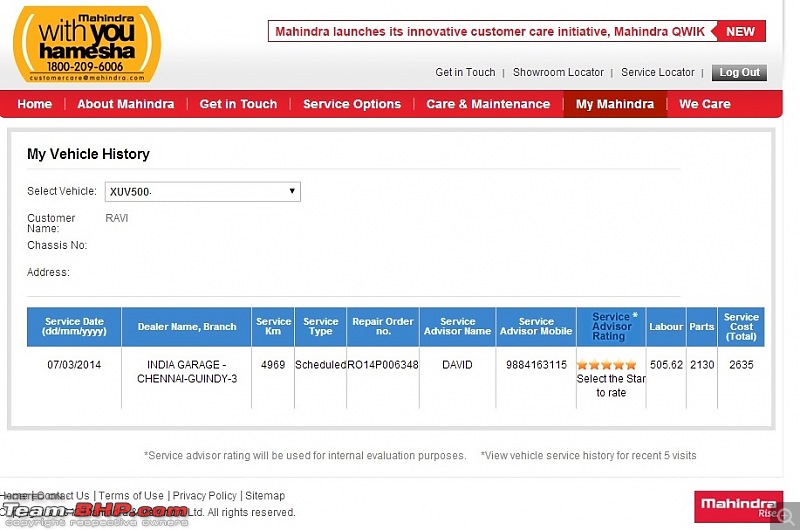Click the Scheduled service type cell
This screenshot has height=530, width=800.
tap(320, 365)
